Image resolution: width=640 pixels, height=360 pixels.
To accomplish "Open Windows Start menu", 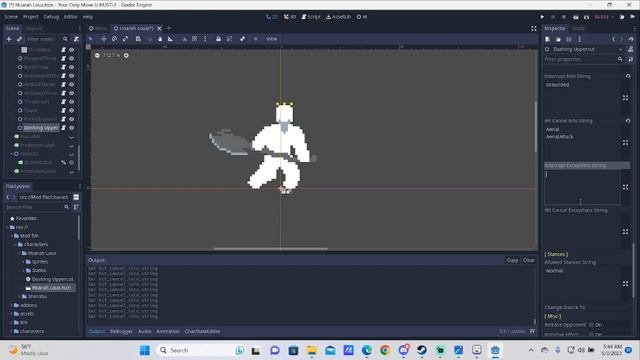I will click(x=144, y=350).
